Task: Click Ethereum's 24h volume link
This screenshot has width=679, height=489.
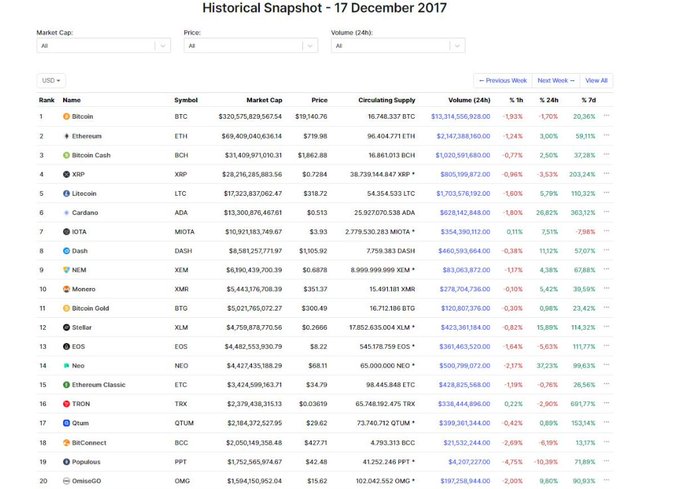Action: click(463, 136)
